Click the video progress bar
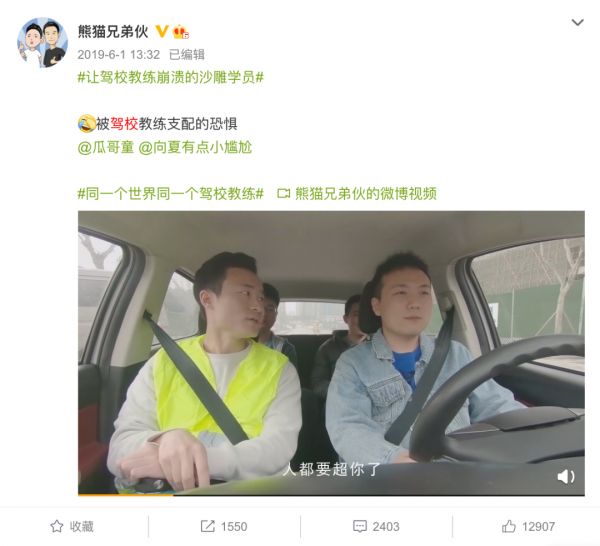The width and height of the screenshot is (600, 546). tap(331, 495)
